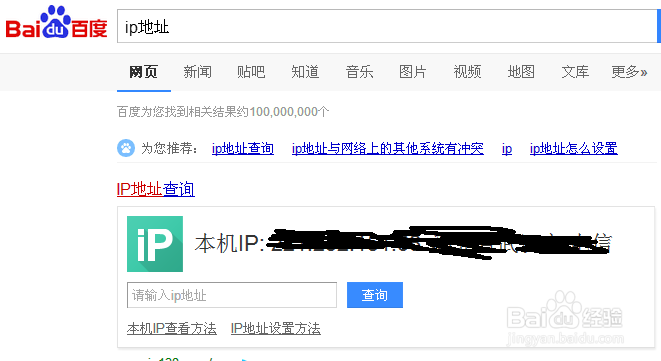
Task: Click the ip地址查询 recommendation link
Action: click(x=243, y=148)
